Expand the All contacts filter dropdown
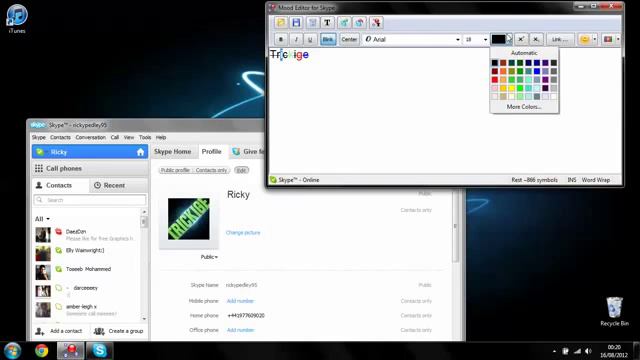 pos(42,219)
